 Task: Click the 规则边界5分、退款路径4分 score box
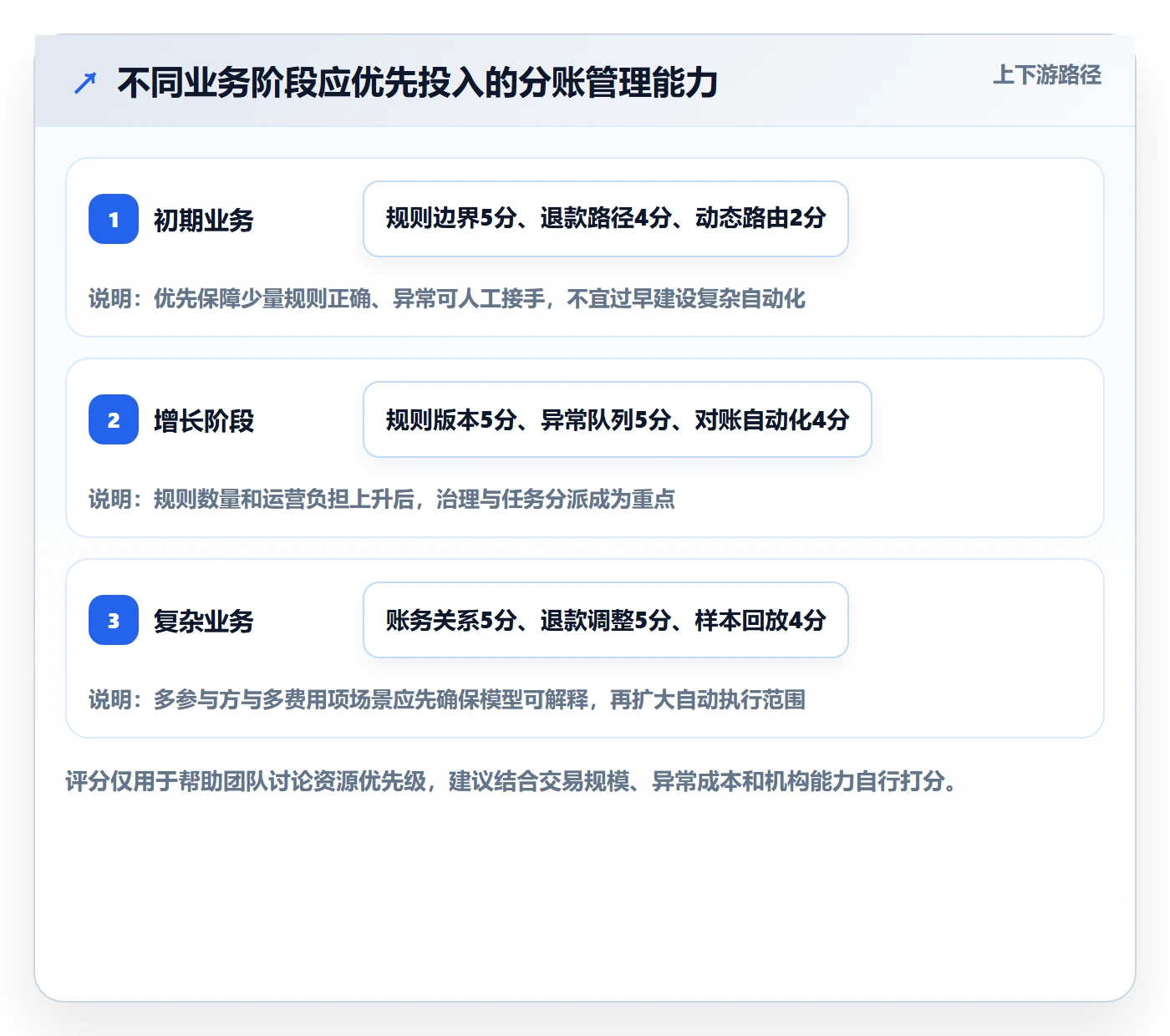pos(606,219)
